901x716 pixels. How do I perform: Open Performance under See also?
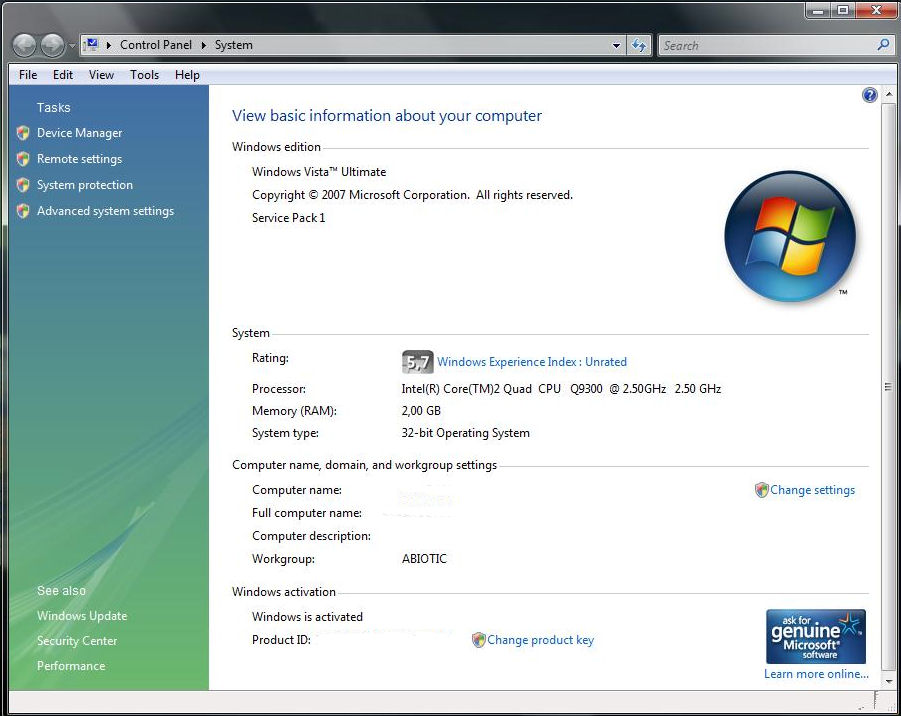71,665
